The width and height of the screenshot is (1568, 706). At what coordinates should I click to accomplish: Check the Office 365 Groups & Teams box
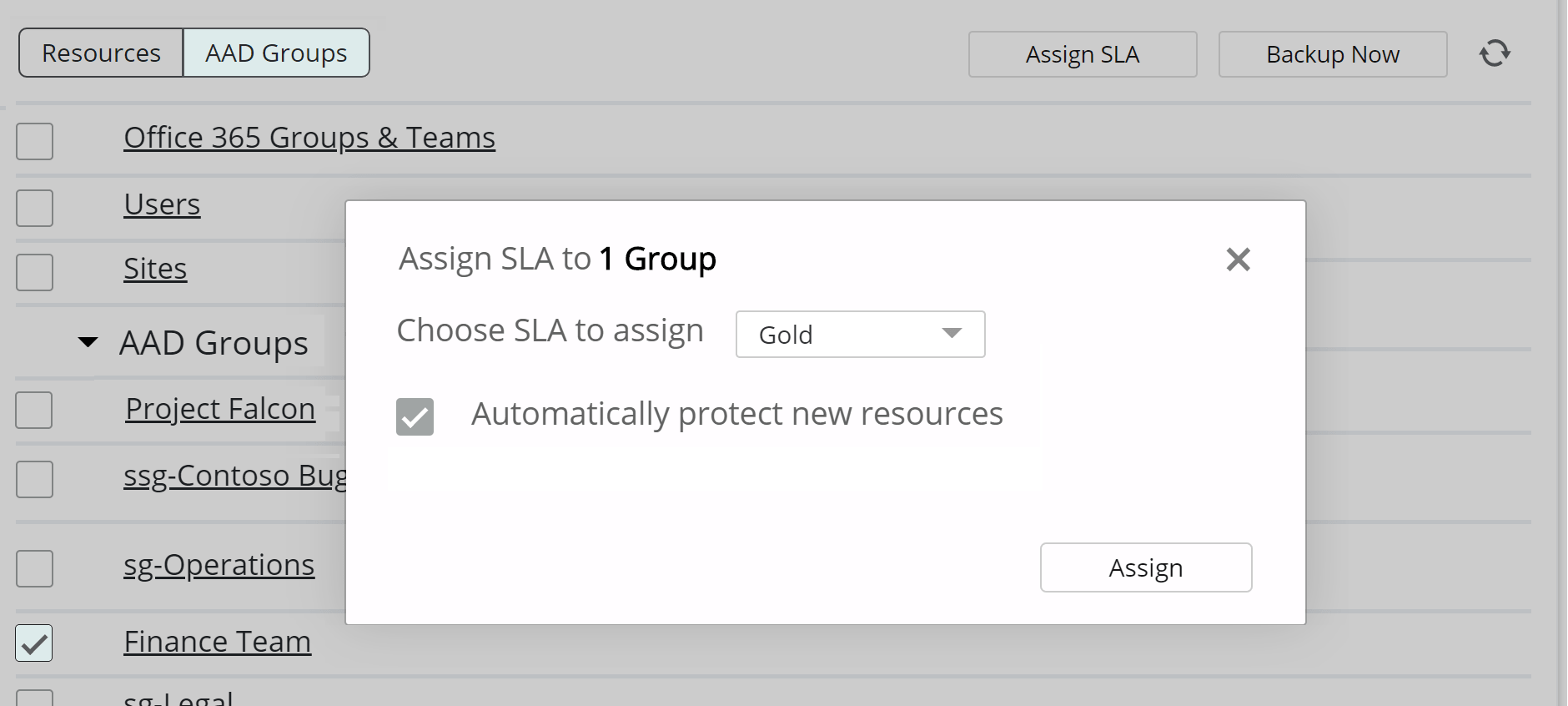[34, 141]
